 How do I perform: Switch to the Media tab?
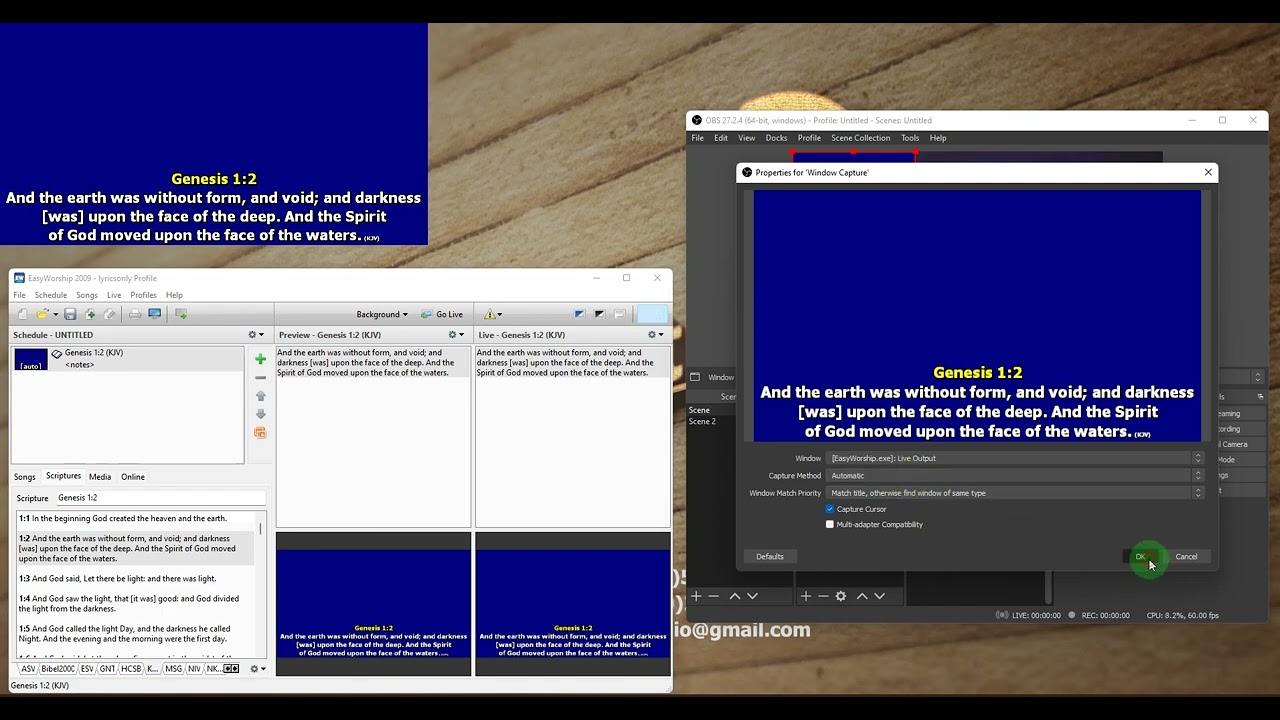pos(100,477)
